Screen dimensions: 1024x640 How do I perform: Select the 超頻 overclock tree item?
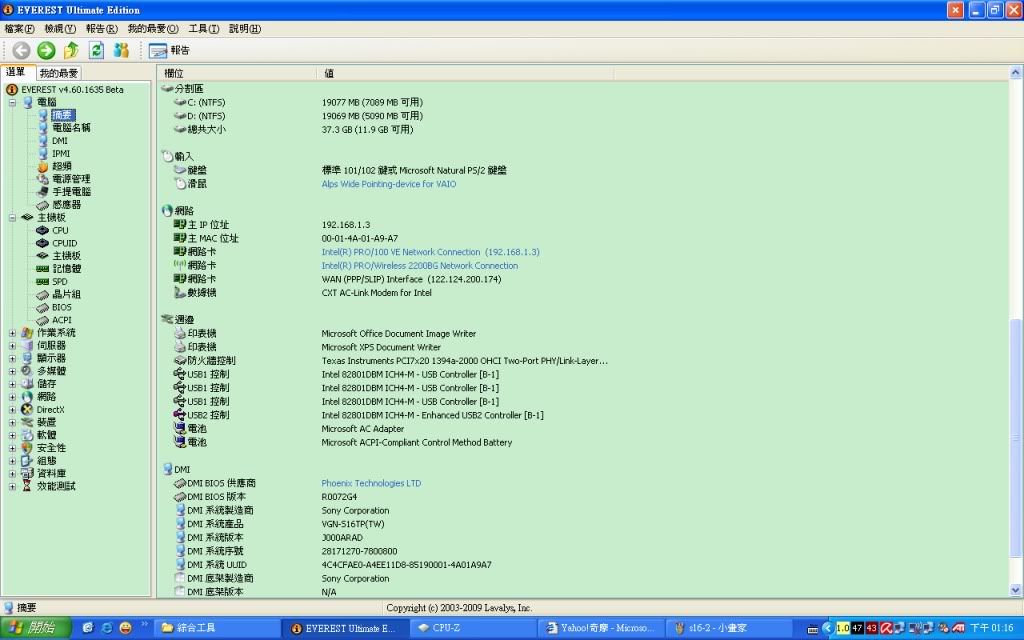tap(61, 166)
